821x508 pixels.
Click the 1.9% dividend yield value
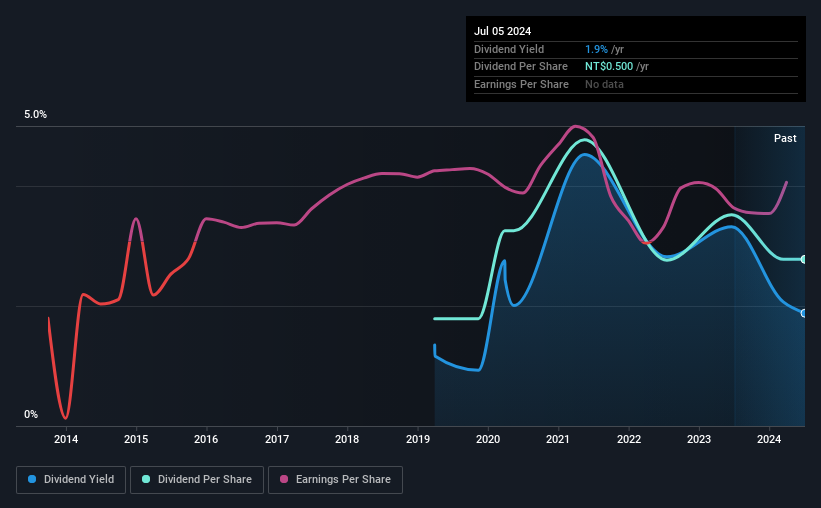coord(596,49)
